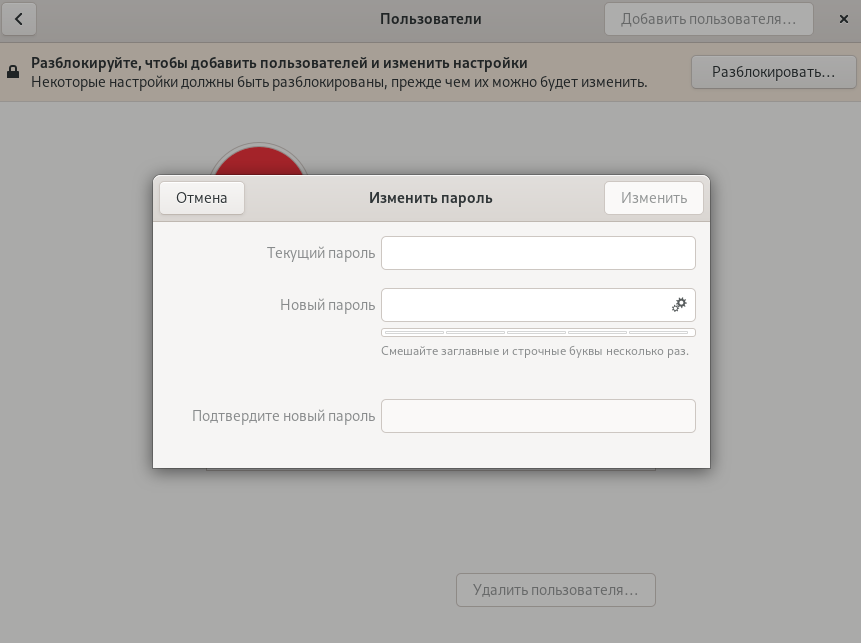Viewport: 861px width, 643px height.
Task: Click the Текущий пароль label
Action: pyautogui.click(x=320, y=253)
